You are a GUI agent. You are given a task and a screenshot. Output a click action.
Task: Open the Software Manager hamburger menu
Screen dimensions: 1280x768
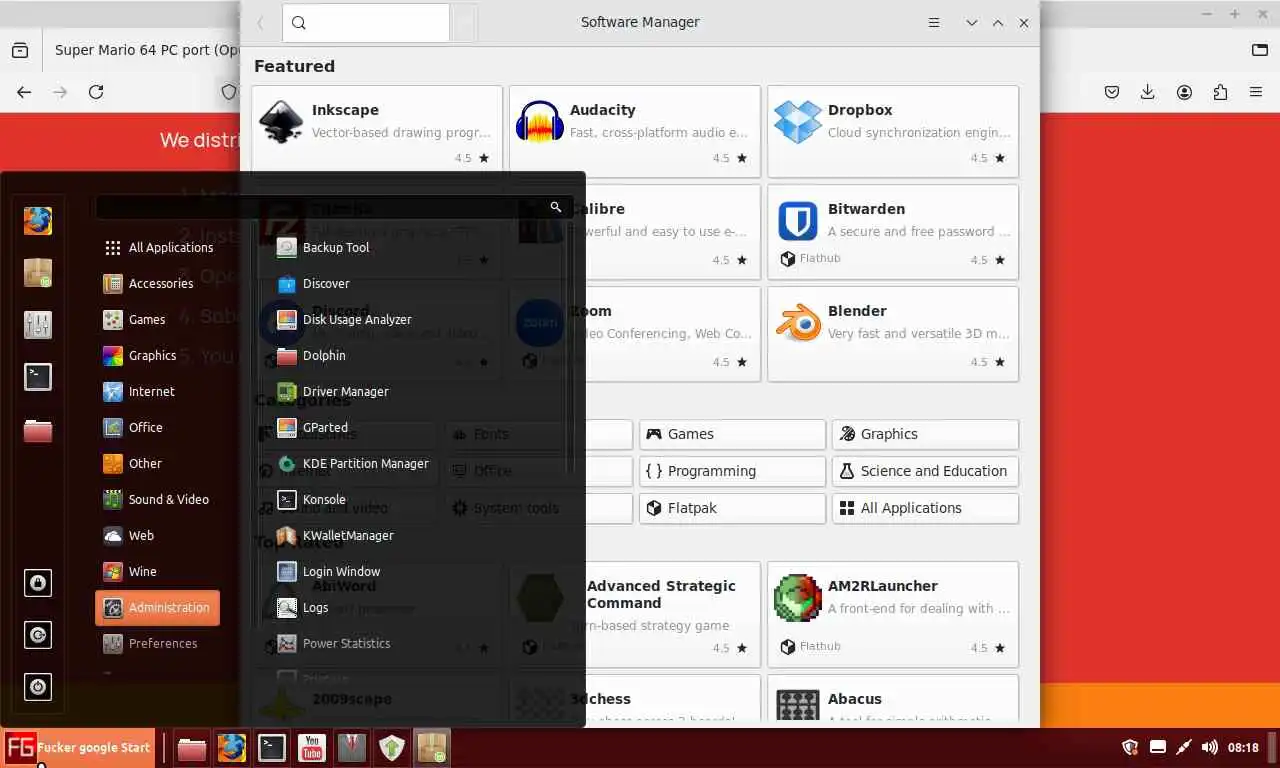tap(934, 22)
